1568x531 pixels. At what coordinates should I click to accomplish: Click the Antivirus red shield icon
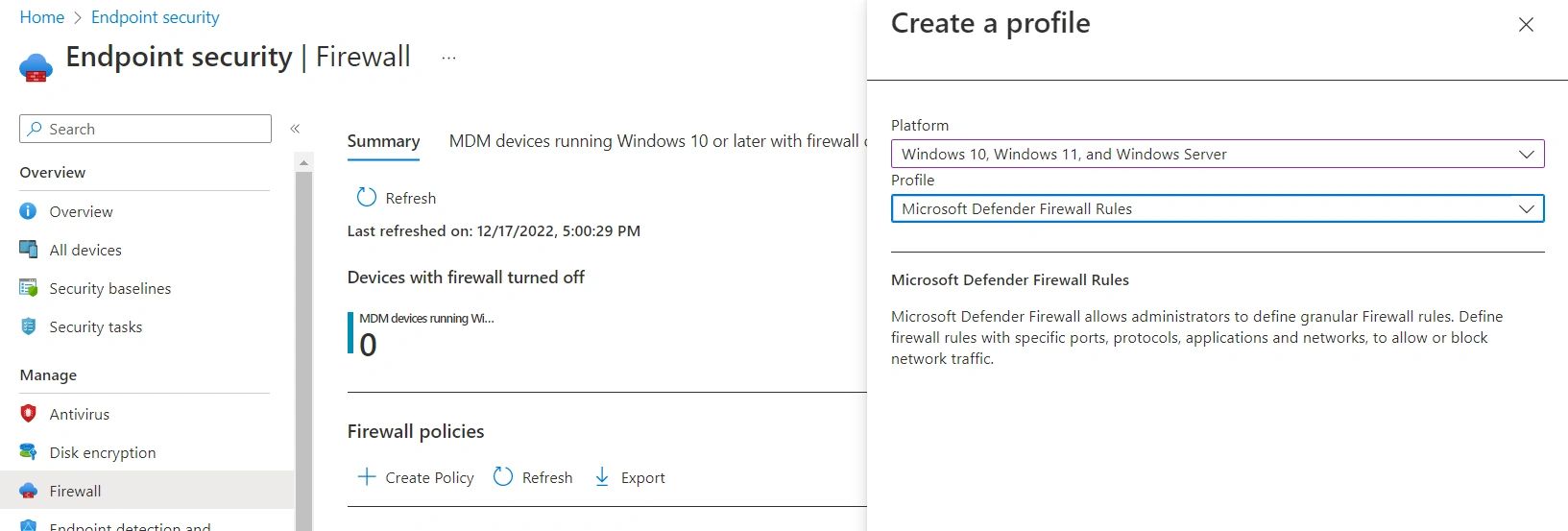[29, 414]
